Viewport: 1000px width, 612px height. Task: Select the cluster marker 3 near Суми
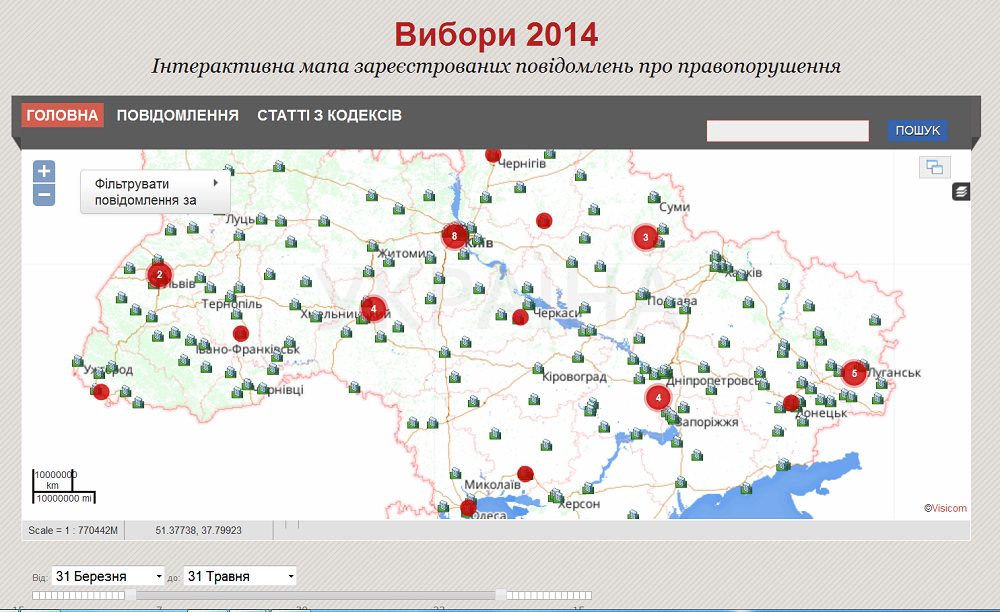coord(645,237)
